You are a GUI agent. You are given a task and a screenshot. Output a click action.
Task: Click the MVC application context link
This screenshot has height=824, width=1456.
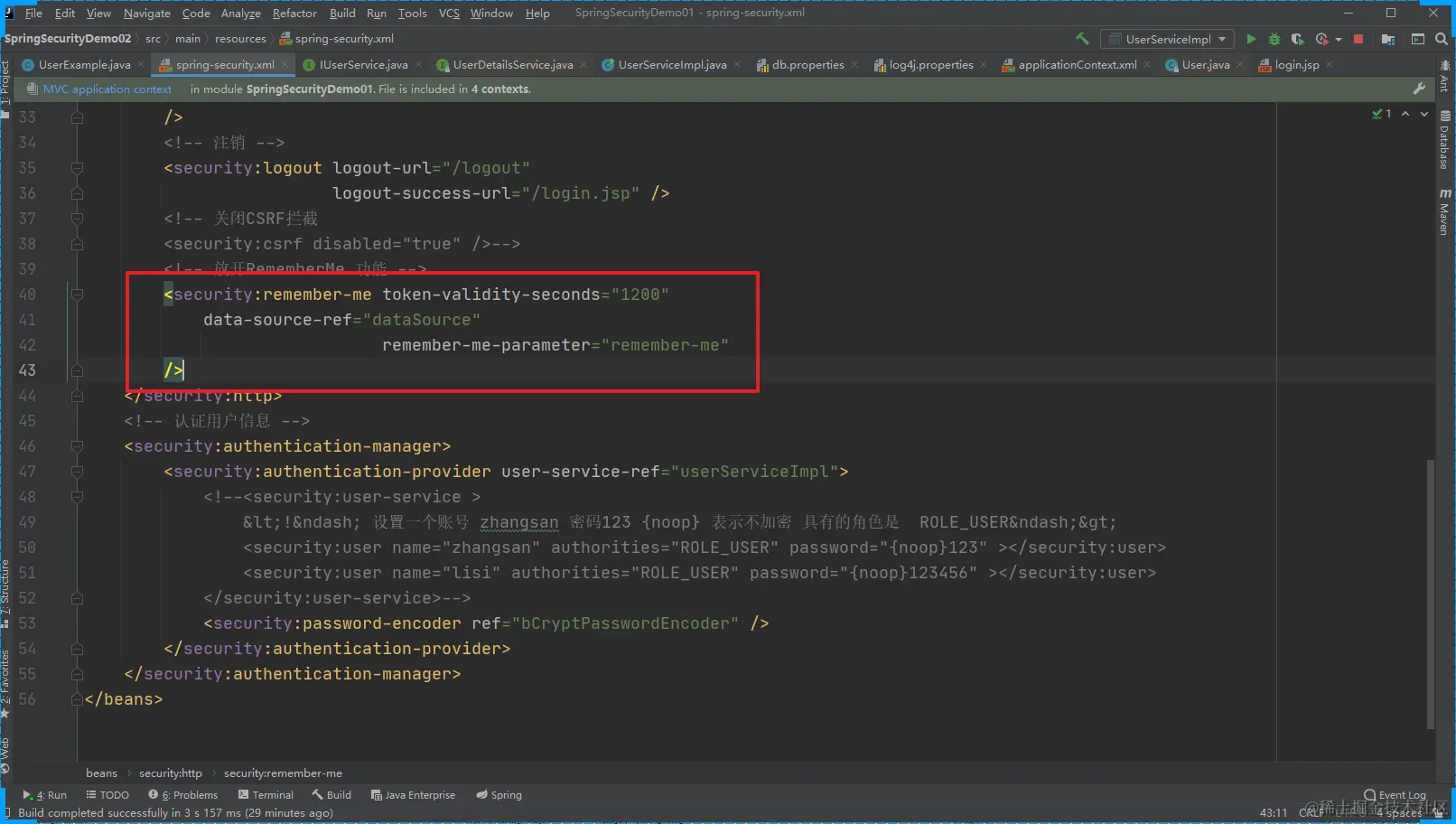pos(107,89)
